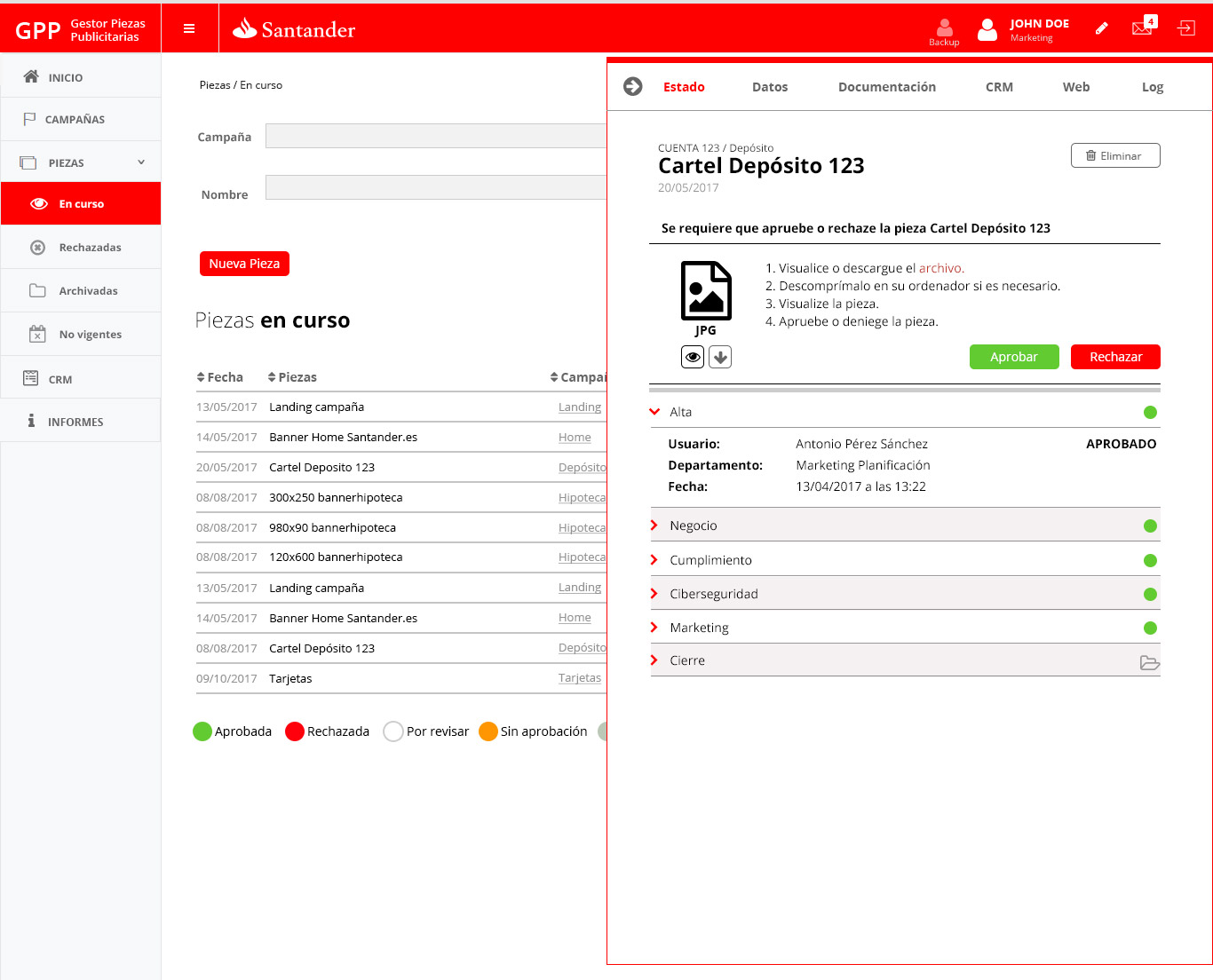Open the mail envelope with 4 notifications
The height and width of the screenshot is (980, 1213).
(x=1143, y=27)
